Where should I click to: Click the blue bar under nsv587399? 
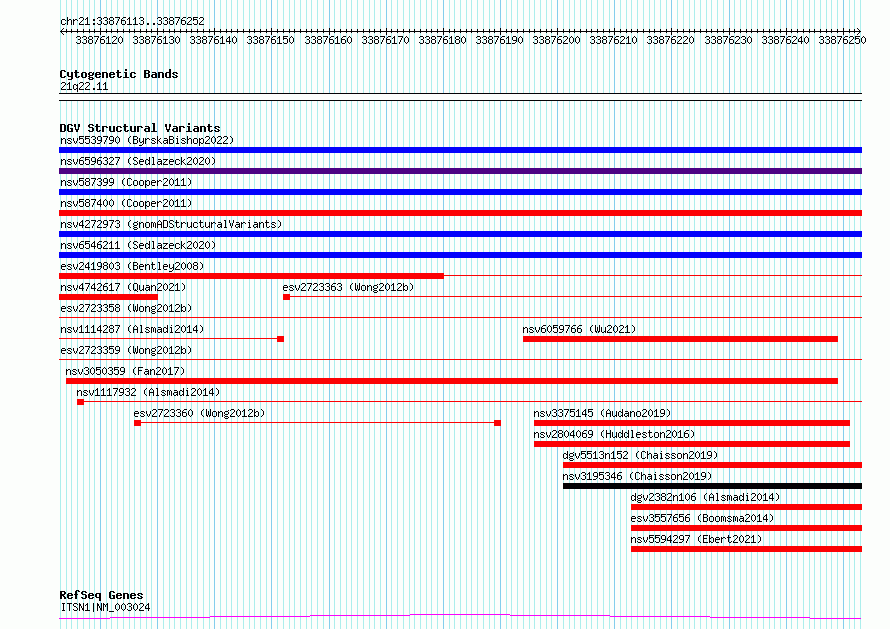click(x=460, y=192)
